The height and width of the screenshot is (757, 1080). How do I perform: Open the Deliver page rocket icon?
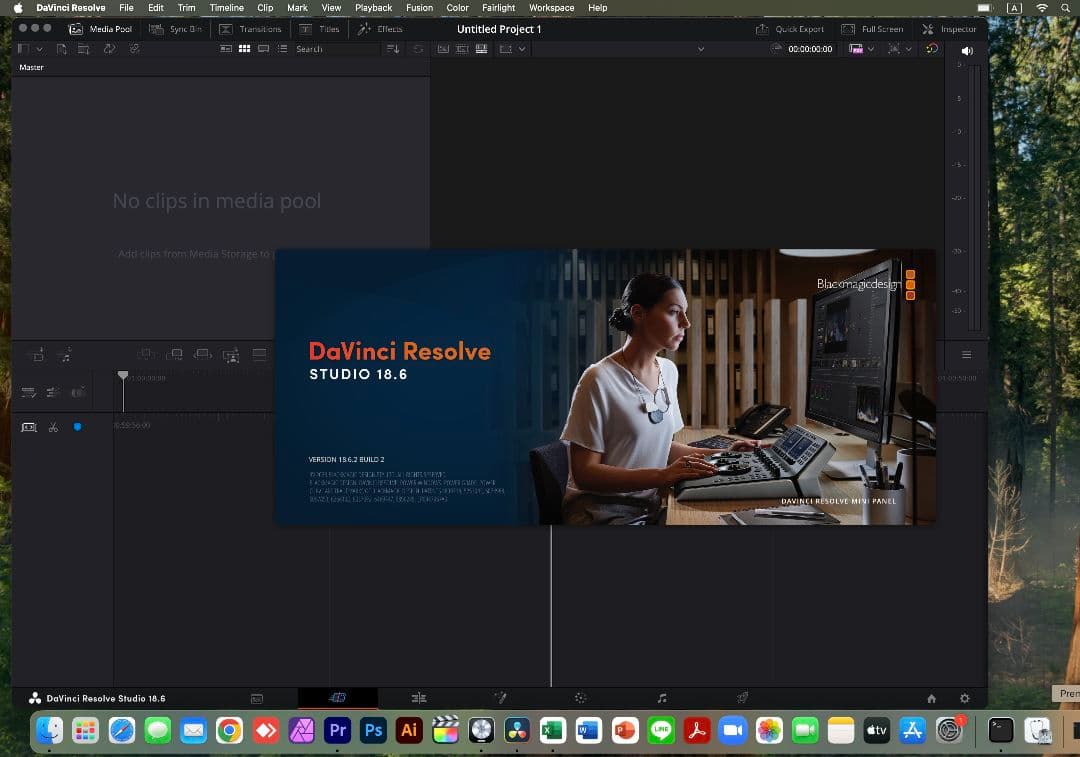743,698
